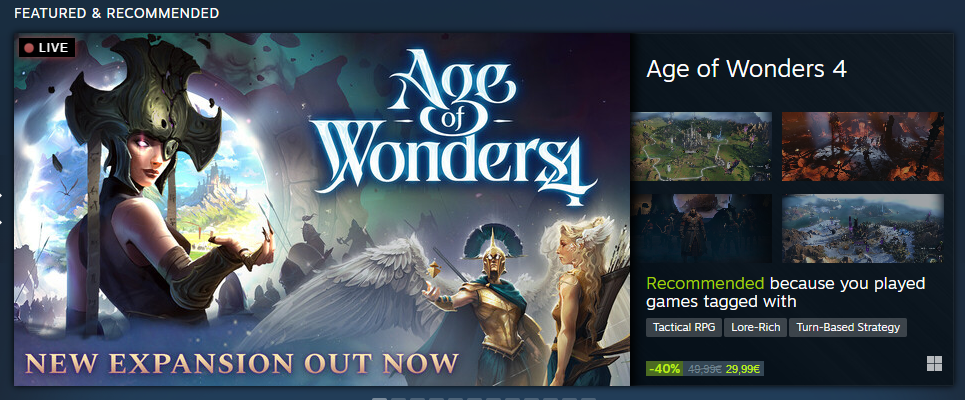Image resolution: width=965 pixels, height=400 pixels.
Task: Click the NEW EXPANSION OUT NOW banner text
Action: [x=242, y=364]
